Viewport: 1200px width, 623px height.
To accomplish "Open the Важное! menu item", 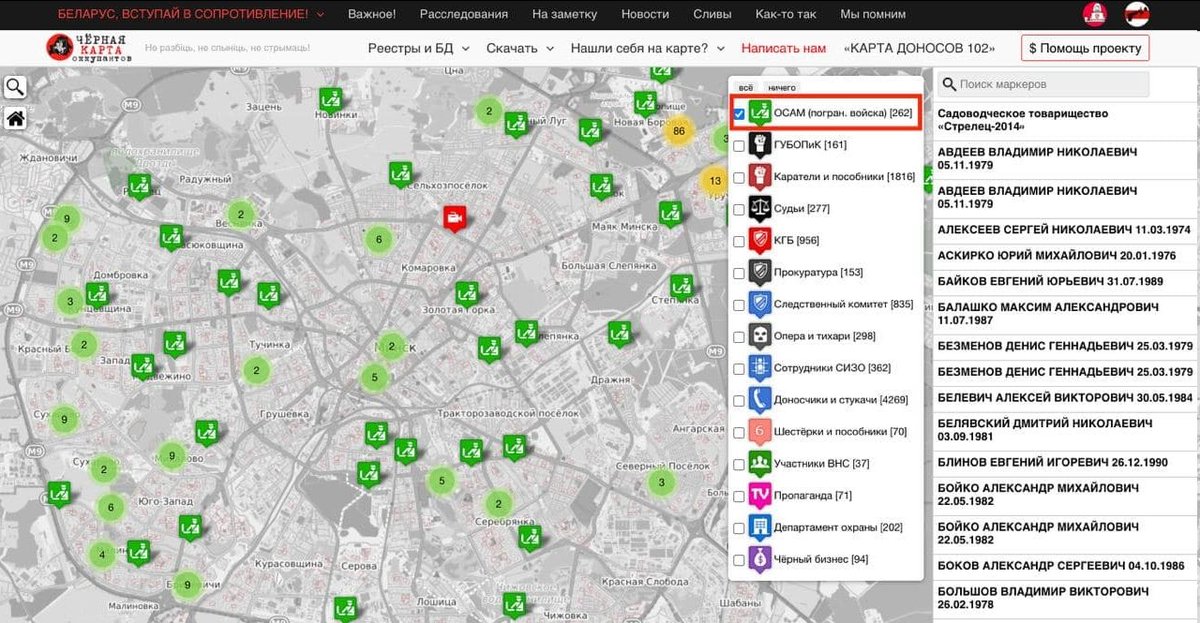I will pyautogui.click(x=372, y=14).
